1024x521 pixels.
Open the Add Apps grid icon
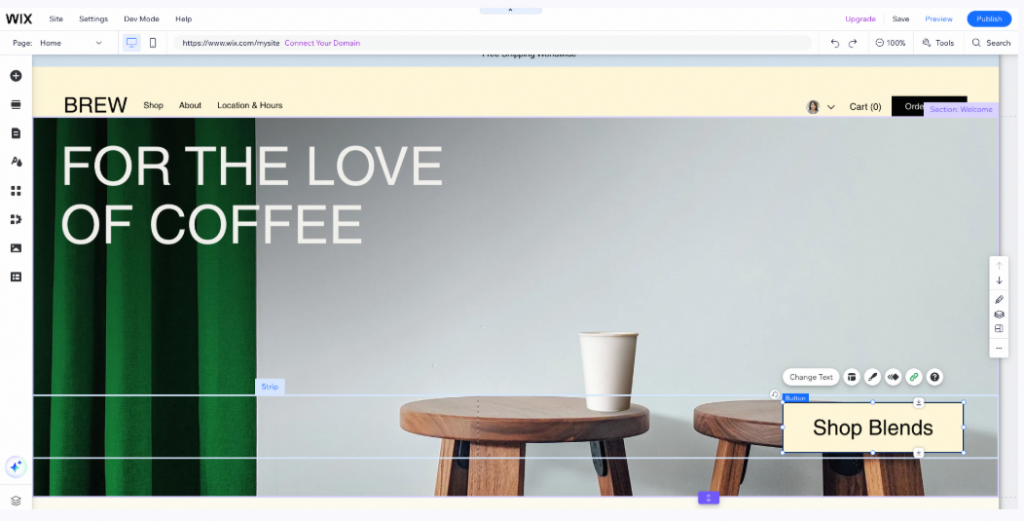pos(16,191)
